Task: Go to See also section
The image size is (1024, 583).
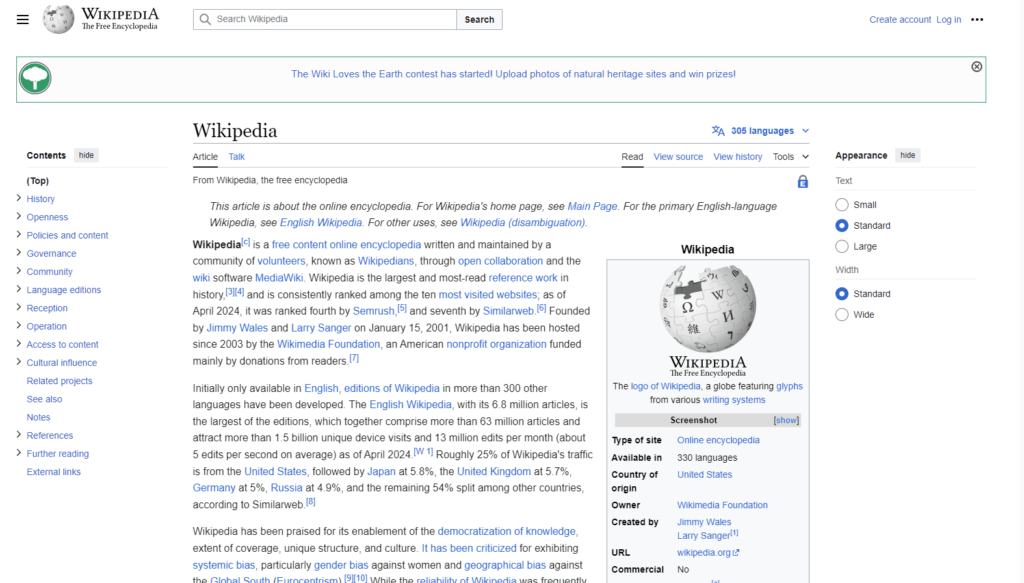Action: click(44, 399)
